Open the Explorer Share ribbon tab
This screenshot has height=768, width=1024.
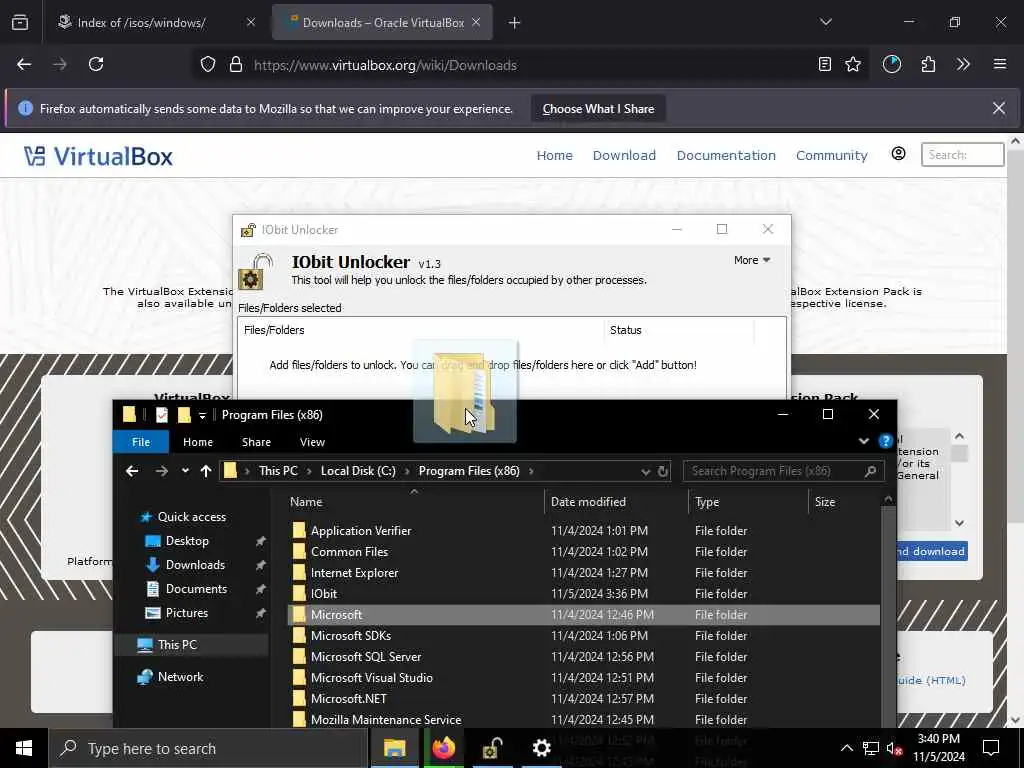(x=256, y=442)
